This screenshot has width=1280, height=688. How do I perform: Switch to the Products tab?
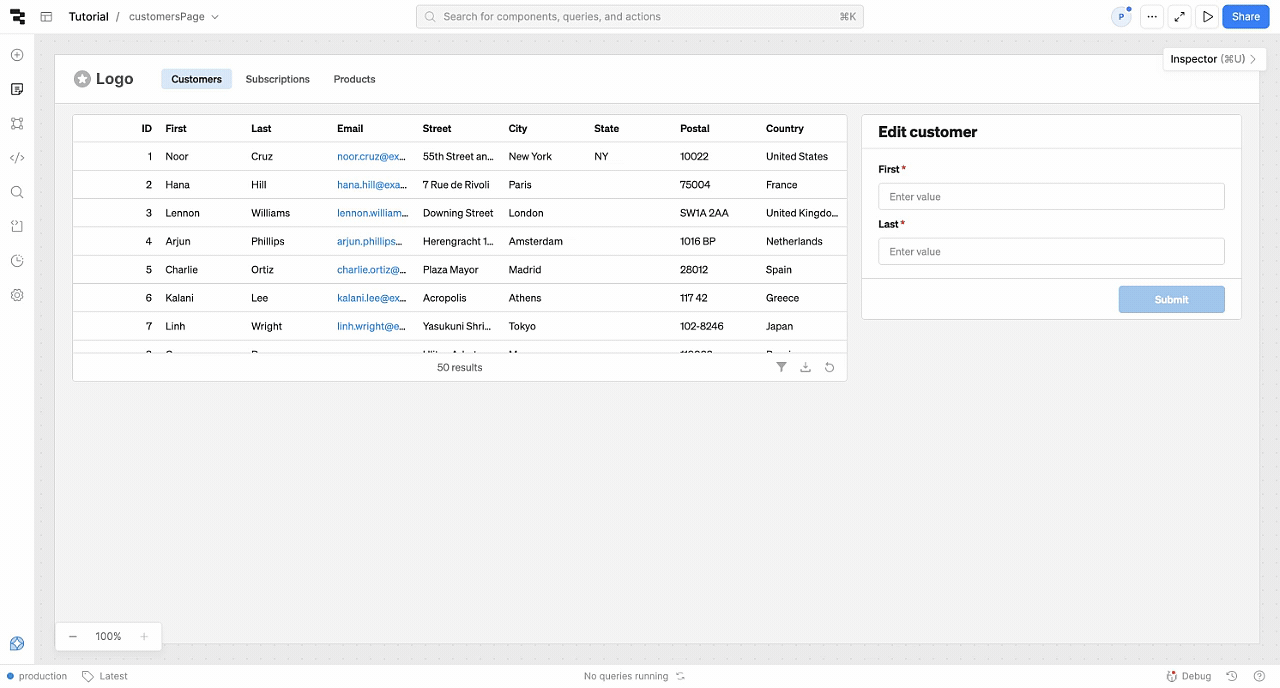[x=354, y=79]
